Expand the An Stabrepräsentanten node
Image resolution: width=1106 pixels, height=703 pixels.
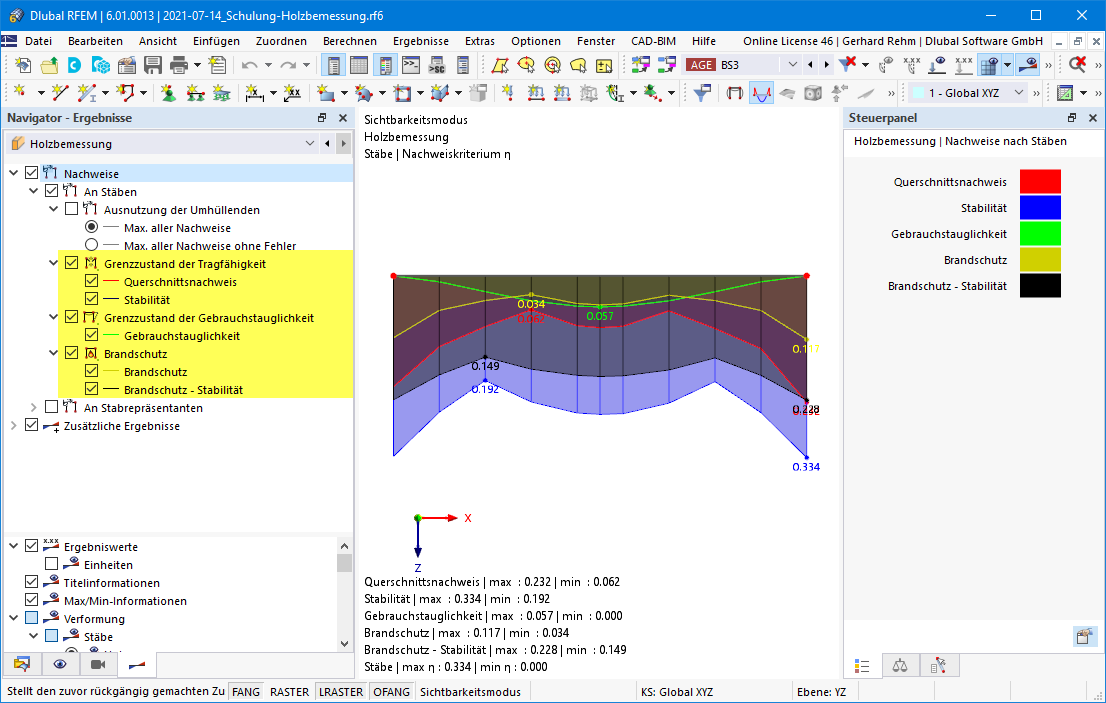tap(33, 408)
